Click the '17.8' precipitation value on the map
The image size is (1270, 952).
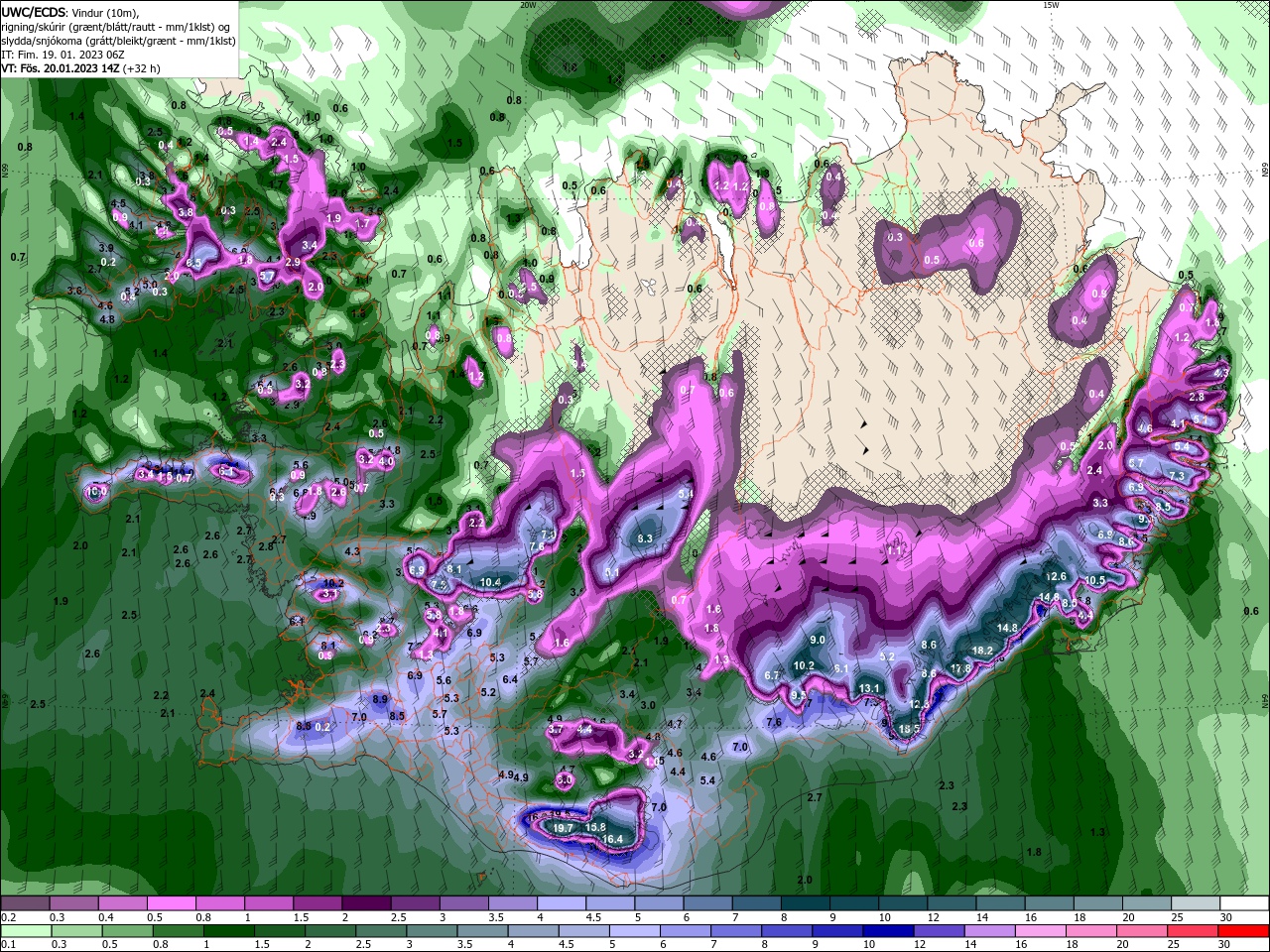point(960,669)
